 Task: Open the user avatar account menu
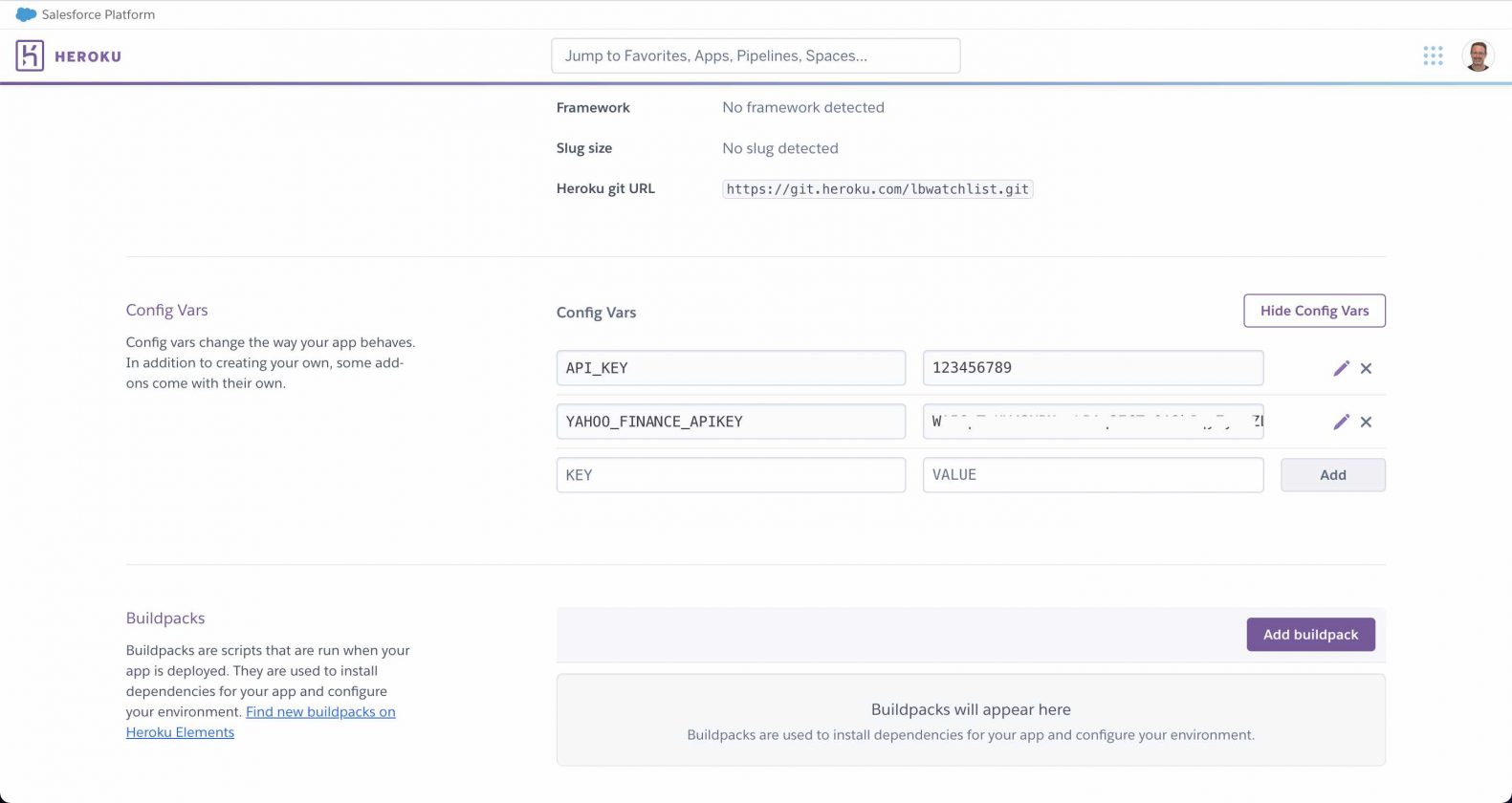pyautogui.click(x=1478, y=55)
